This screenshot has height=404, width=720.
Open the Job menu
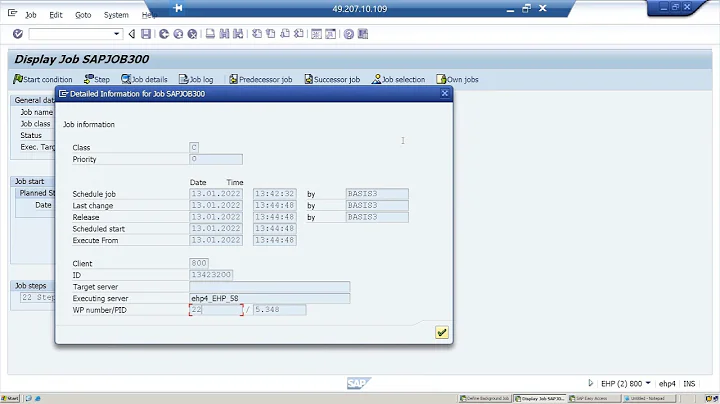coord(31,15)
